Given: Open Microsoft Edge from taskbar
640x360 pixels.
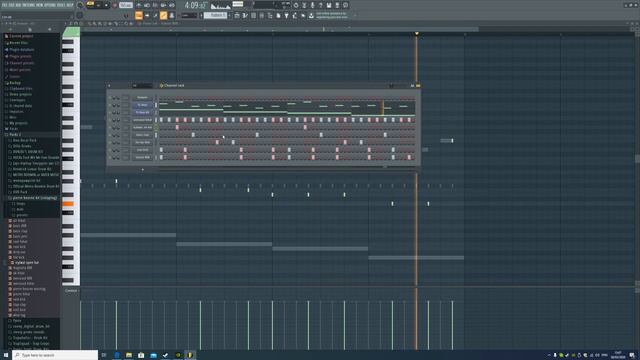Looking at the screenshot, I should (x=116, y=355).
